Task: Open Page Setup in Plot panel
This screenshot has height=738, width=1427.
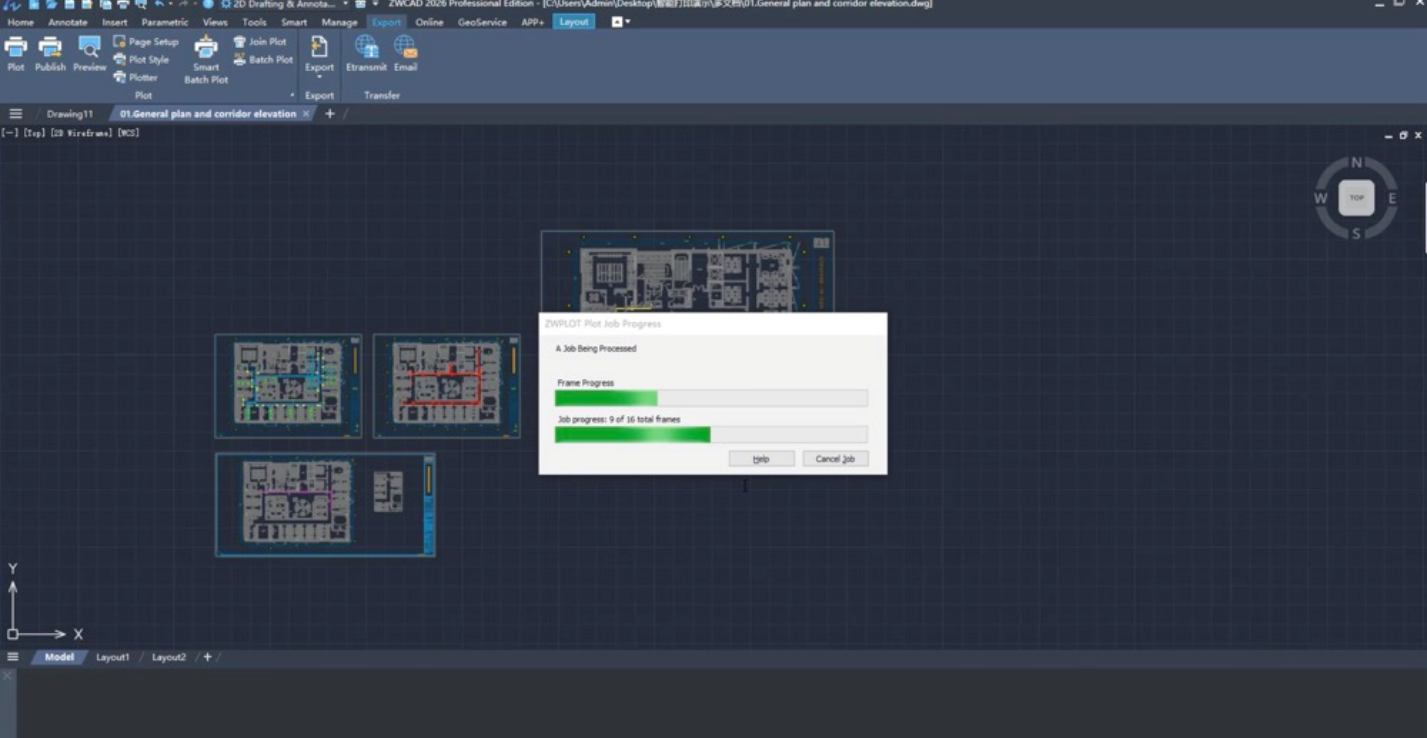Action: pos(146,42)
